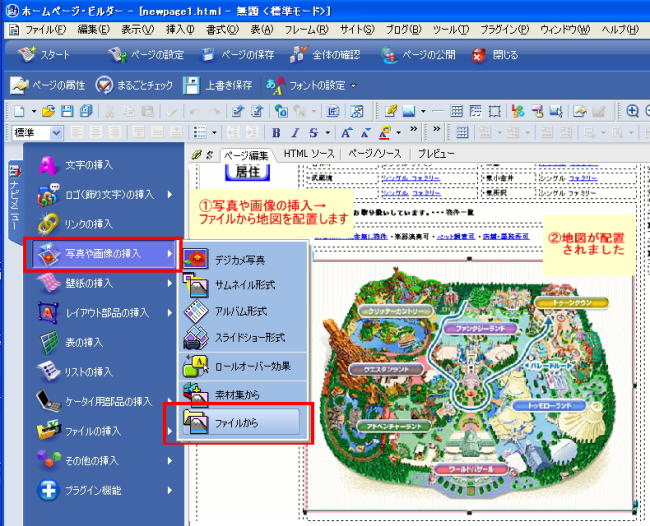Click the zoom in magnifier icon

click(x=632, y=111)
